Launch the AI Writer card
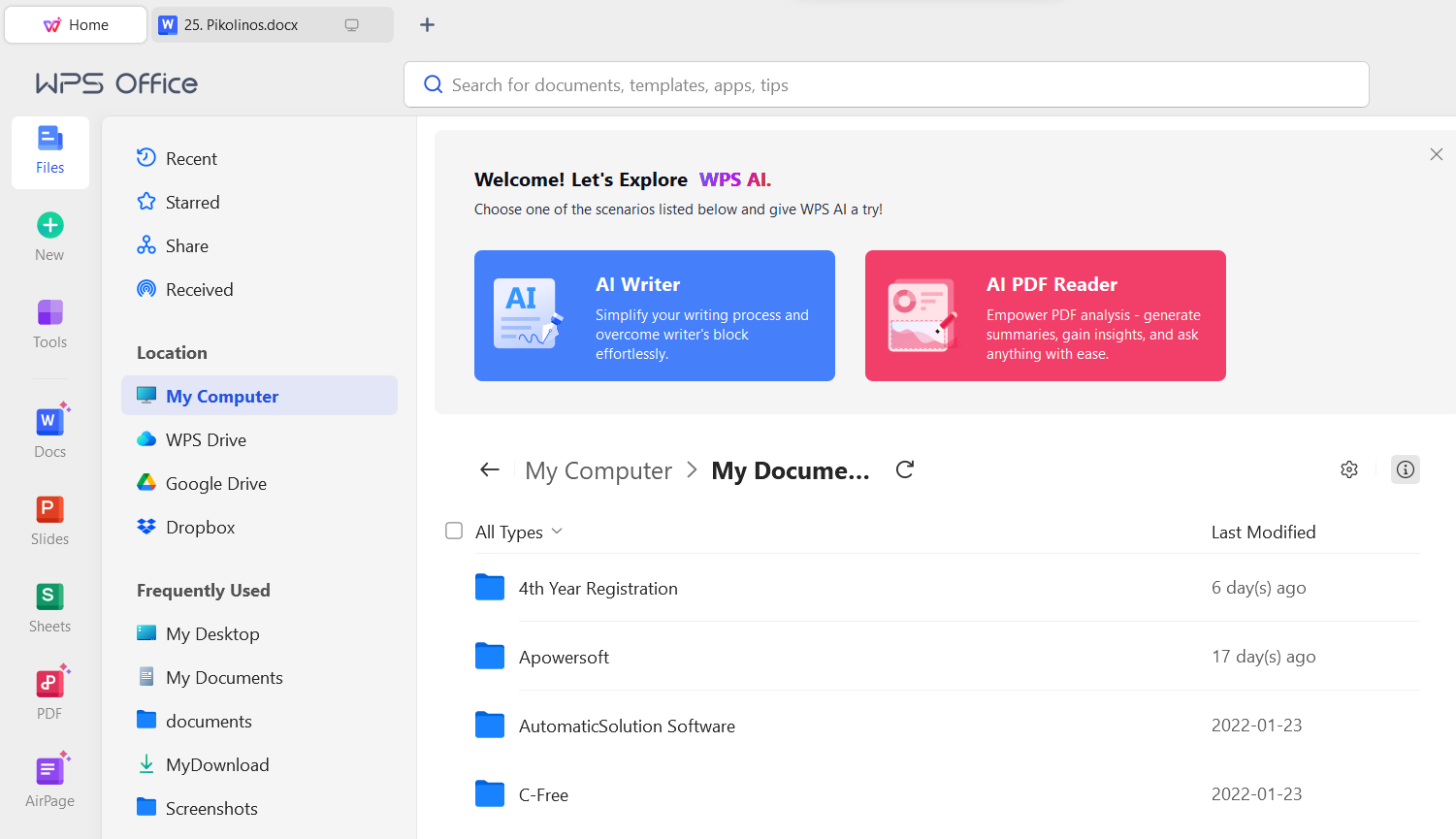This screenshot has height=839, width=1456. pos(654,316)
